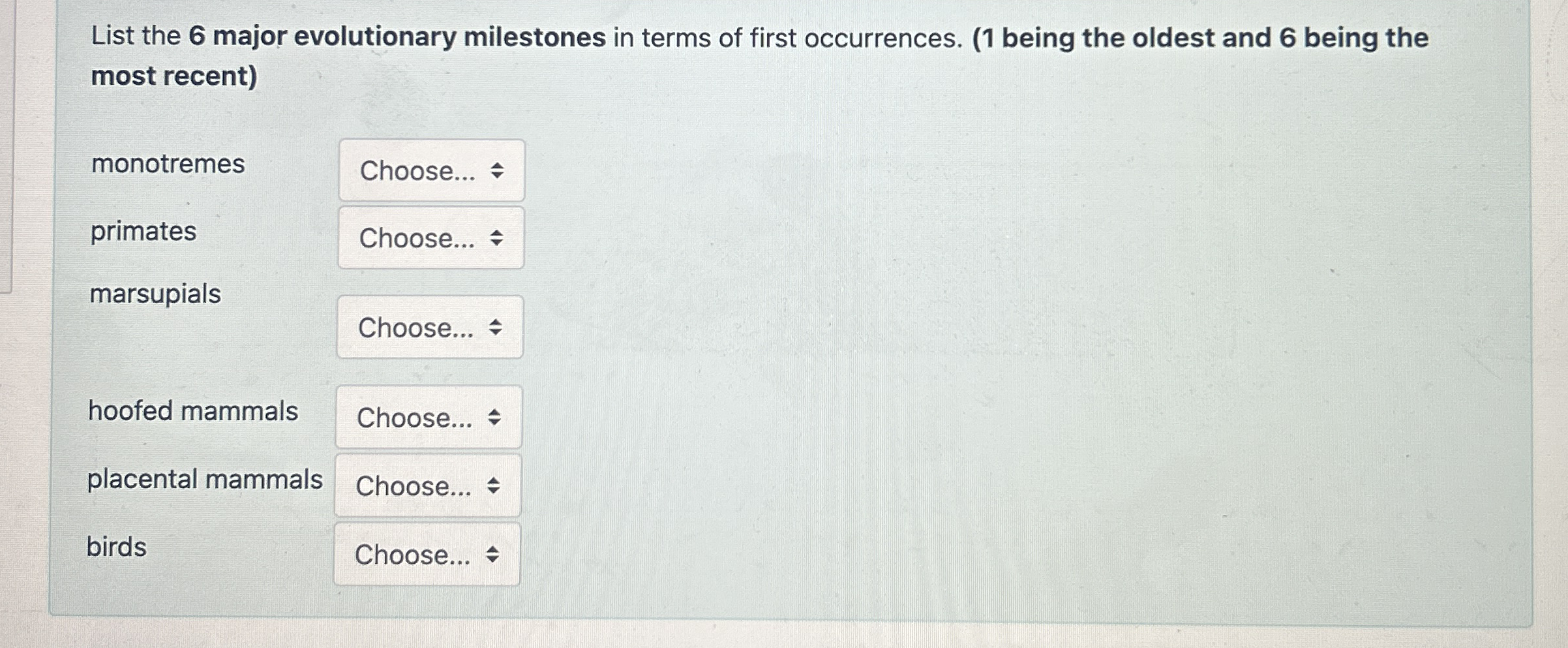Viewport: 1568px width, 648px height.
Task: Select the marsupials label text
Action: coord(157,294)
